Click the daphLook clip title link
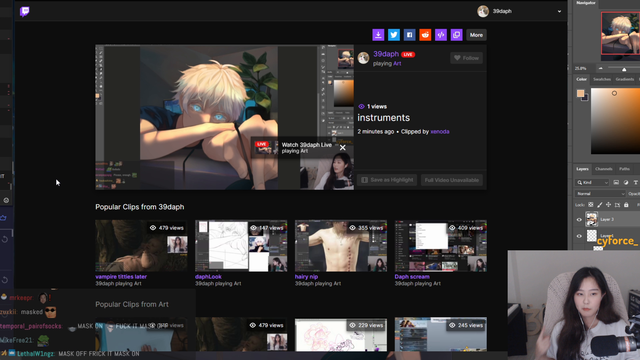 [208, 276]
